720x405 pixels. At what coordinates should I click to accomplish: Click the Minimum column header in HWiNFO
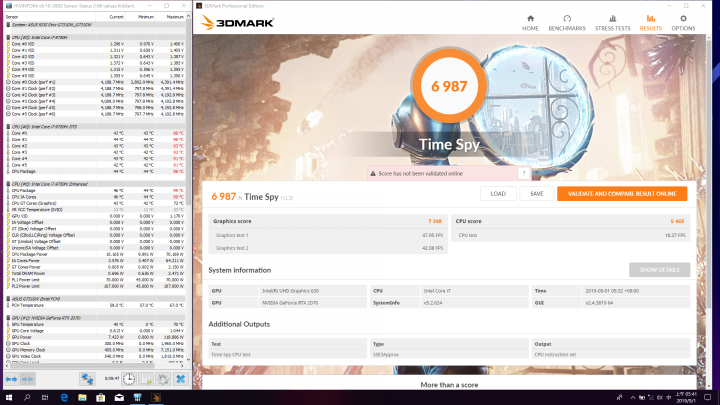(x=146, y=17)
